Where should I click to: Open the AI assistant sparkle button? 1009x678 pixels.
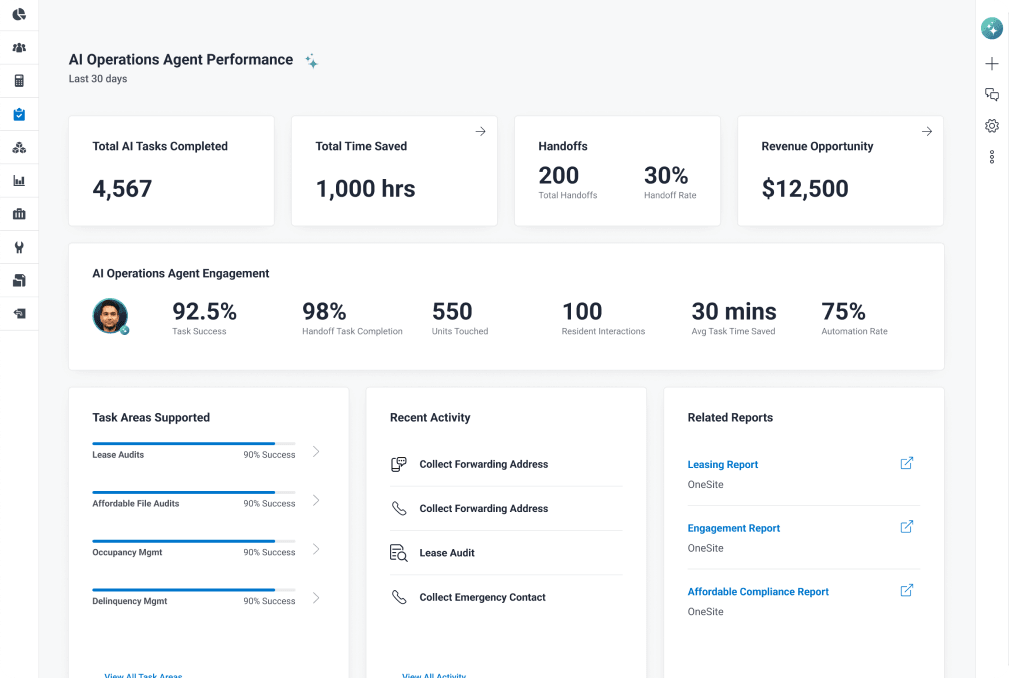point(992,28)
